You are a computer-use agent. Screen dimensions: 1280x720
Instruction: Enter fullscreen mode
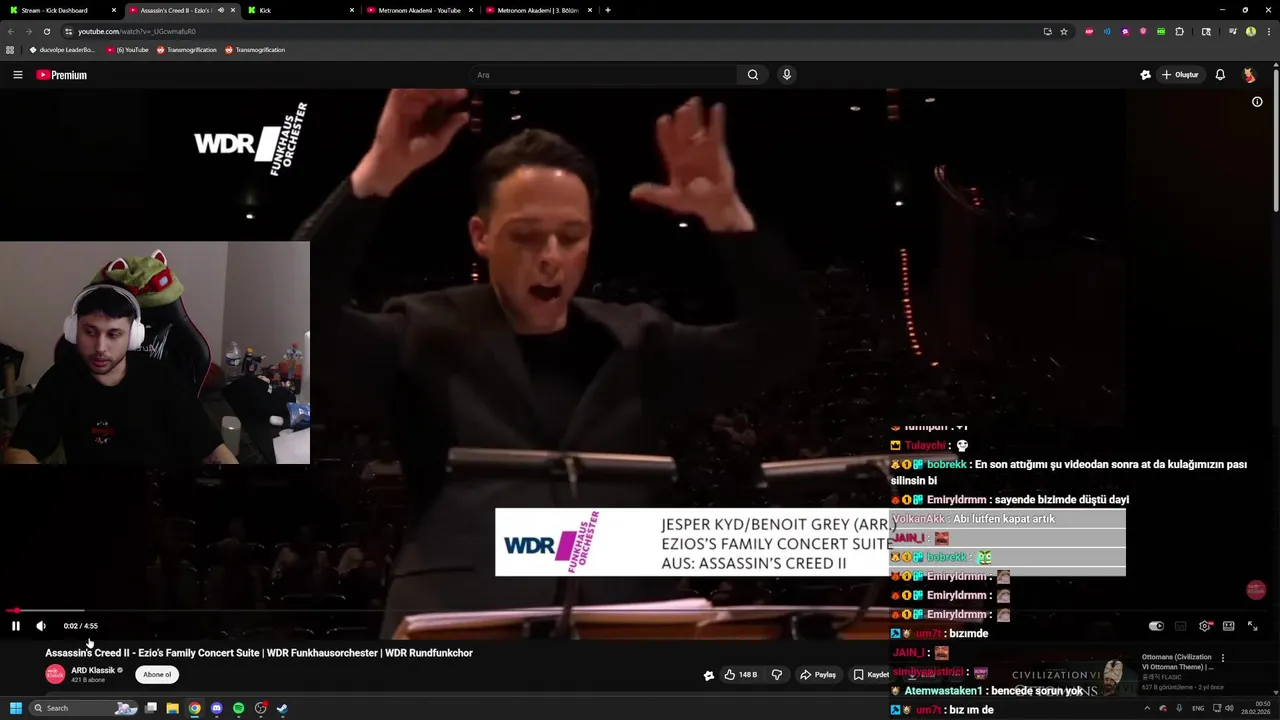pos(1252,626)
